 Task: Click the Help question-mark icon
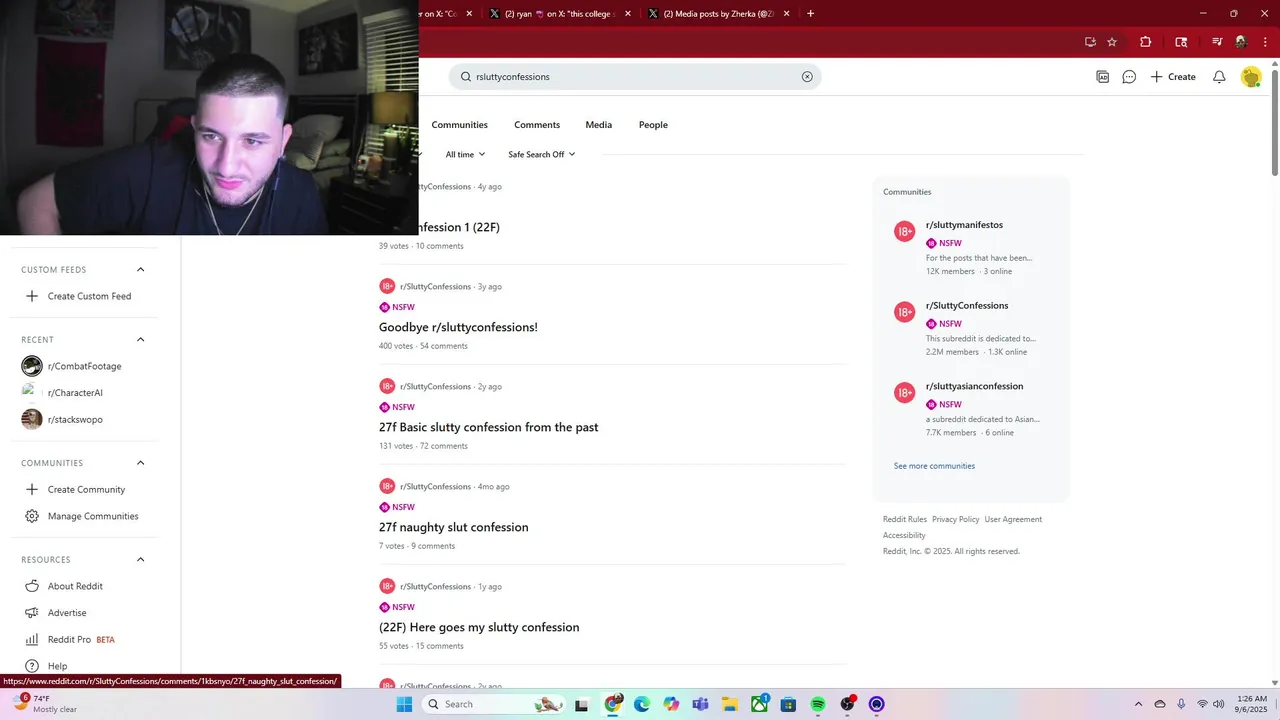coord(32,666)
